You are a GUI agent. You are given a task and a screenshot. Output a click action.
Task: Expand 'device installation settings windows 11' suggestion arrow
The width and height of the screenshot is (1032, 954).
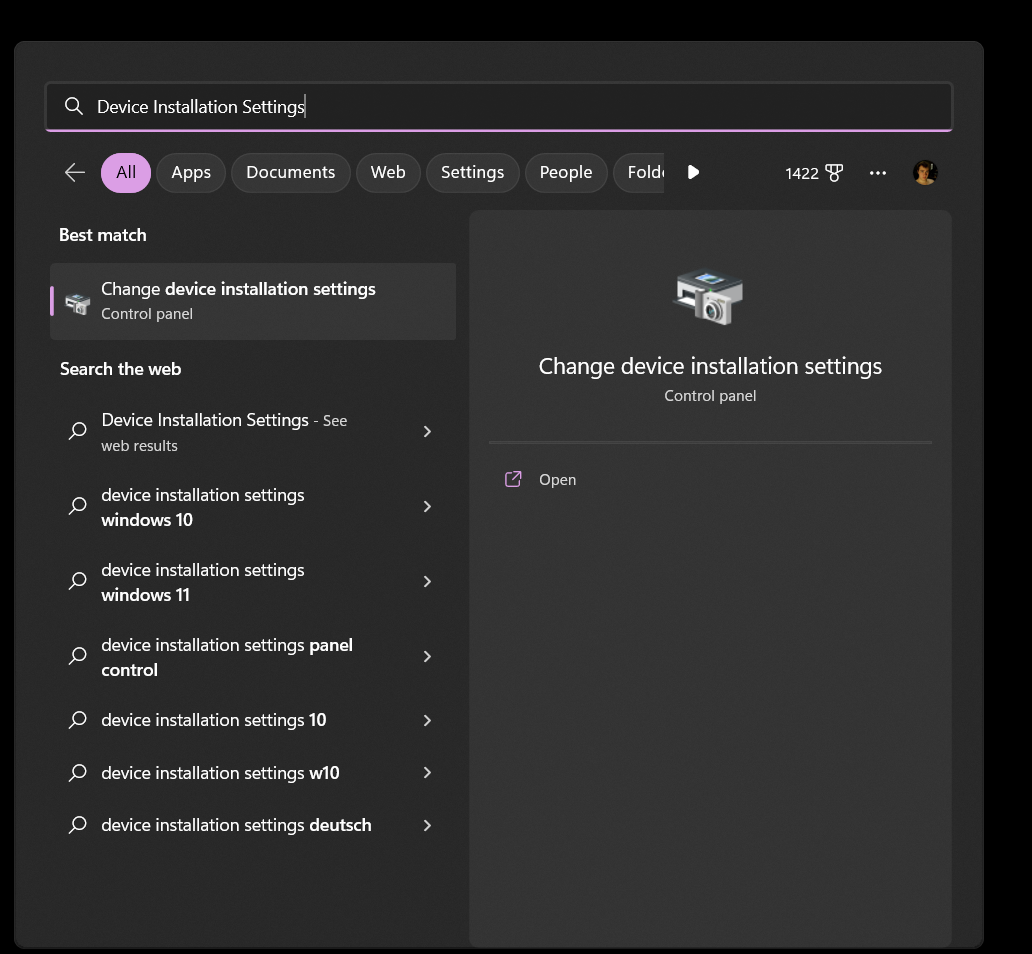click(427, 582)
